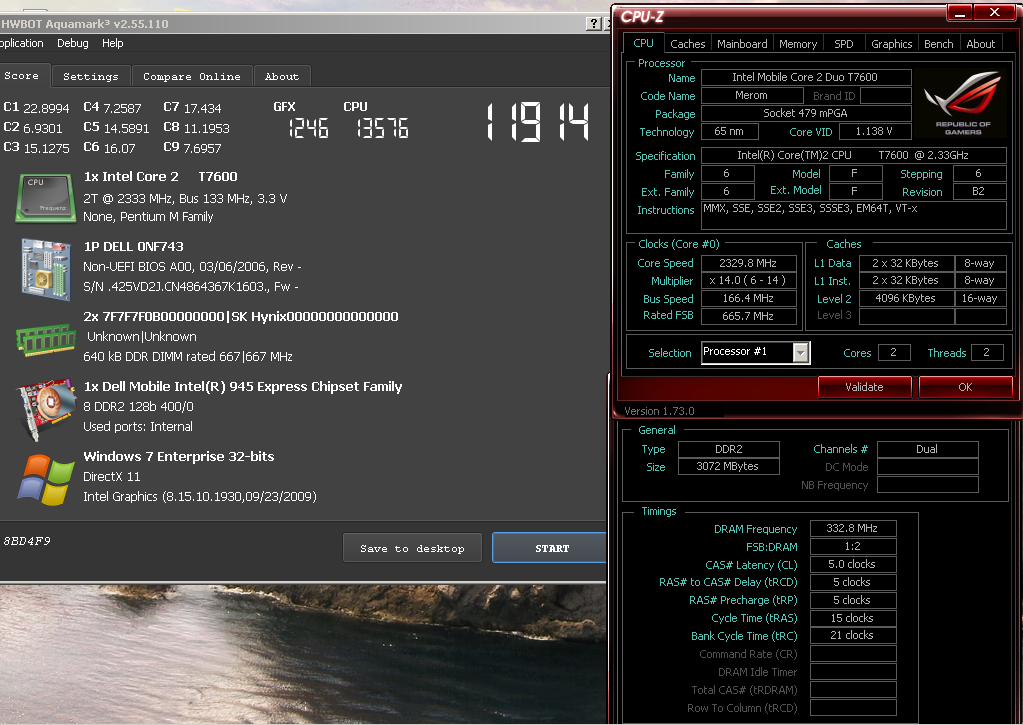Image resolution: width=1023 pixels, height=725 pixels.
Task: Open the Graphics tab in CPU-Z
Action: (x=891, y=44)
